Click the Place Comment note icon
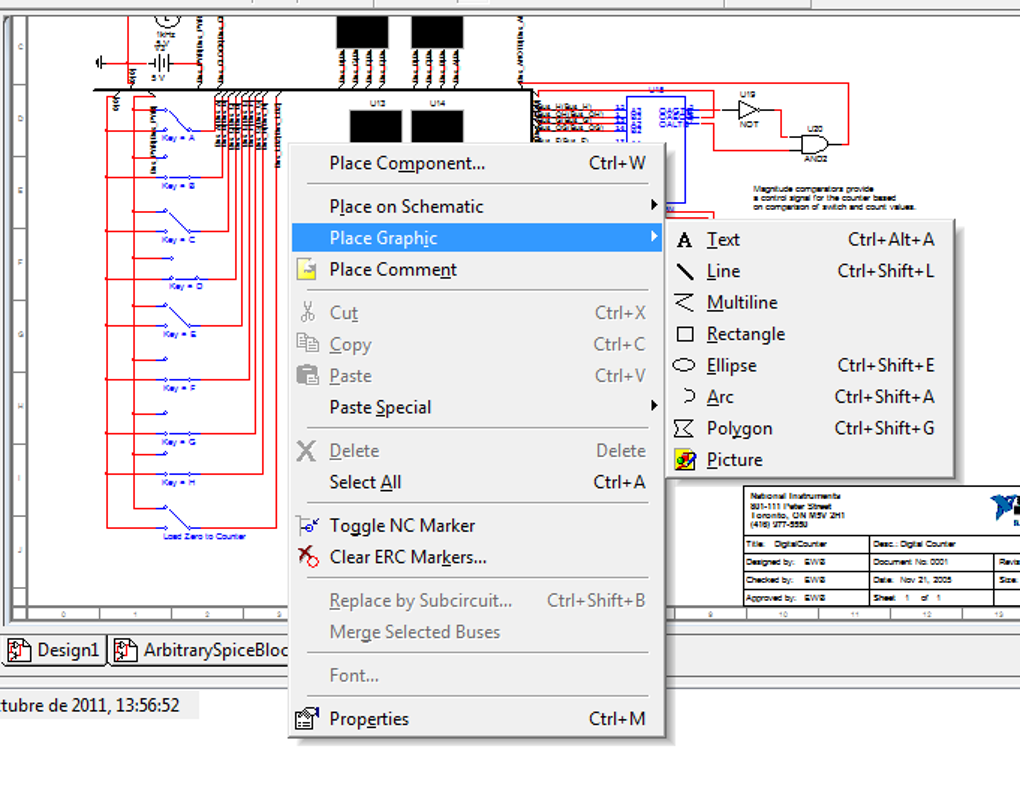This screenshot has width=1020, height=791. pyautogui.click(x=307, y=269)
